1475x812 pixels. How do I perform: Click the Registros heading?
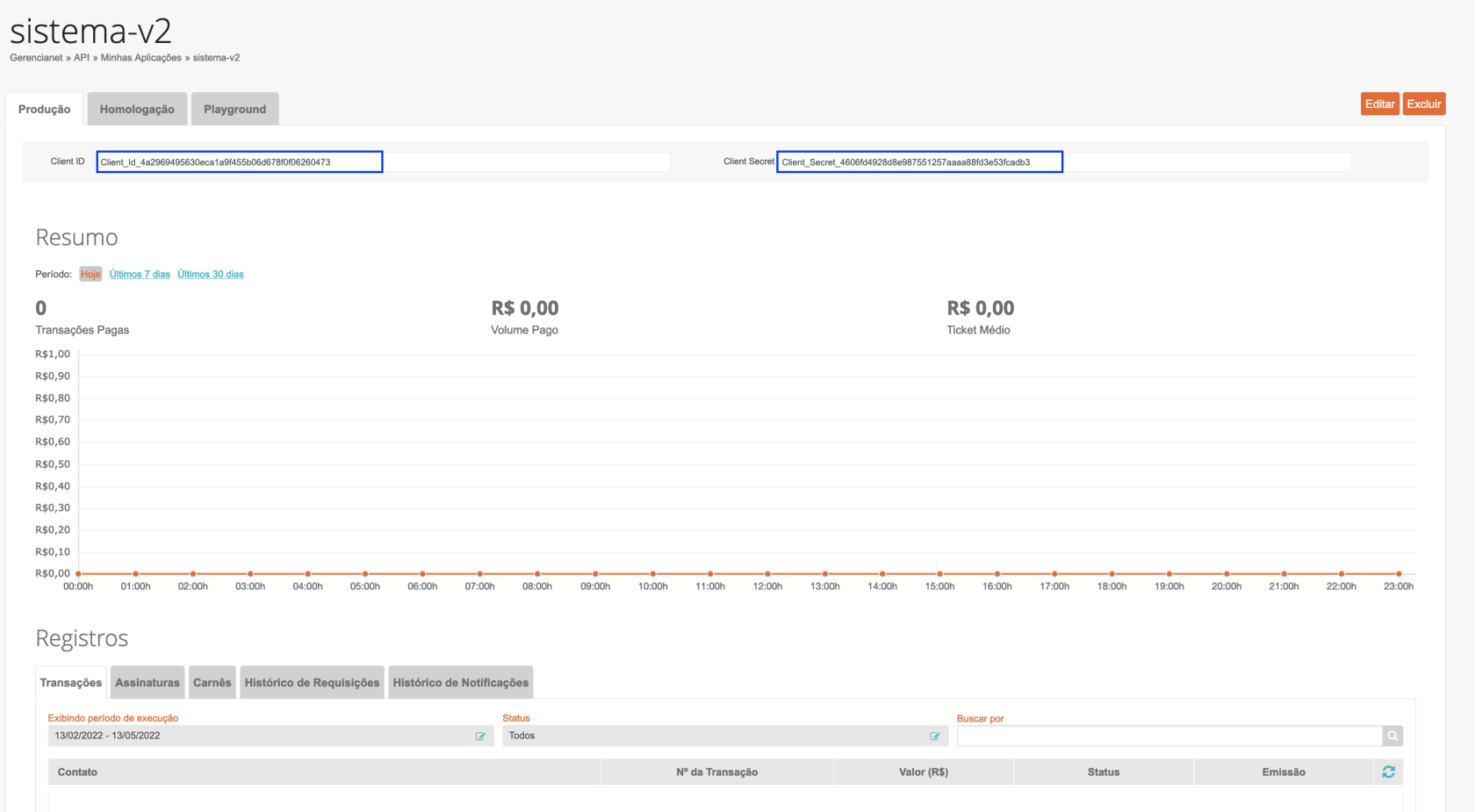point(82,638)
